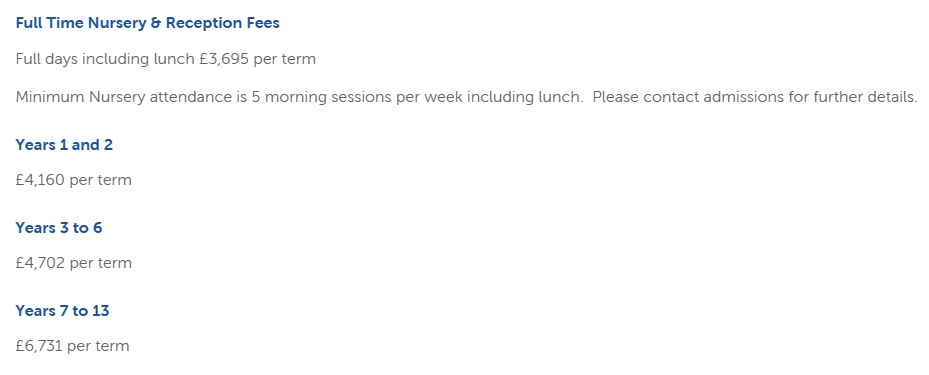Click the £4,702 per term fee
This screenshot has width=929, height=375.
pyautogui.click(x=73, y=263)
